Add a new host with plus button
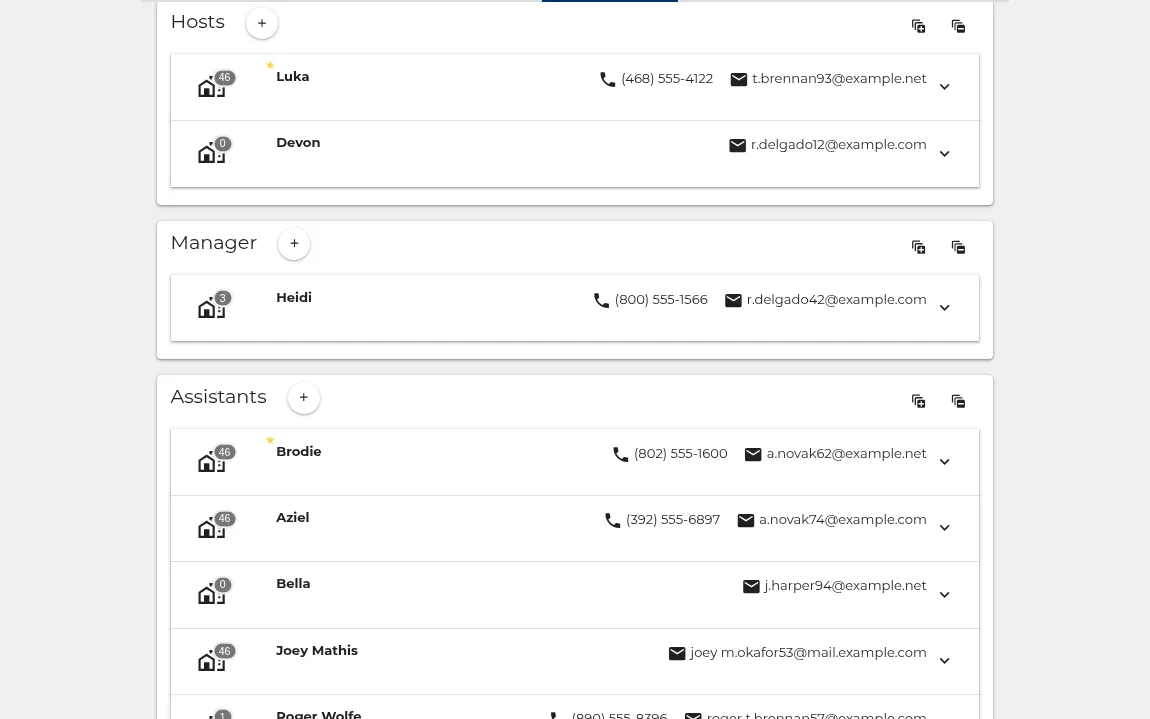Screen dimensions: 1150x719 coord(262,23)
